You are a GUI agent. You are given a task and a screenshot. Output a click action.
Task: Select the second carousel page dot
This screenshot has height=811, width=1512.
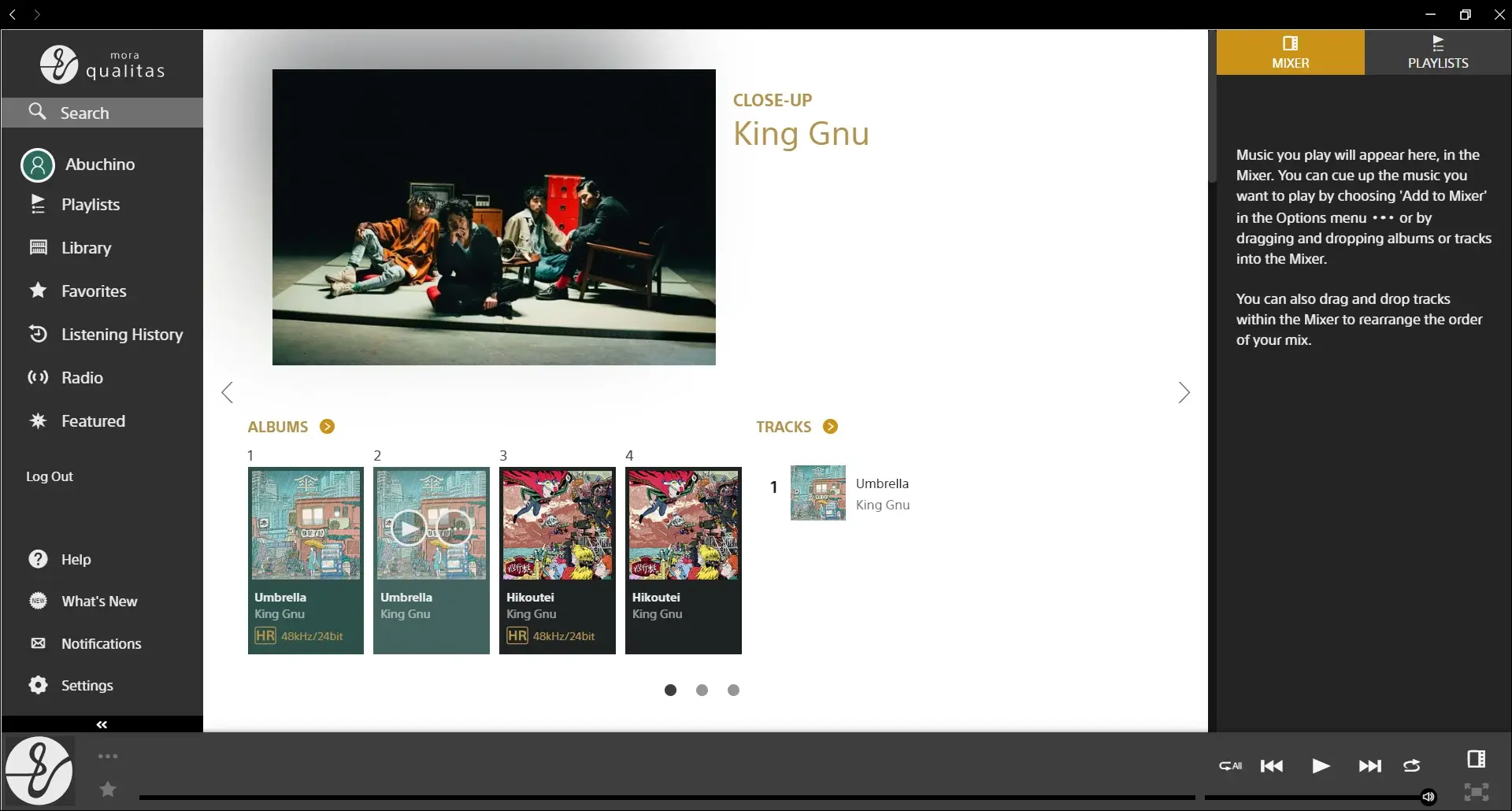(702, 691)
